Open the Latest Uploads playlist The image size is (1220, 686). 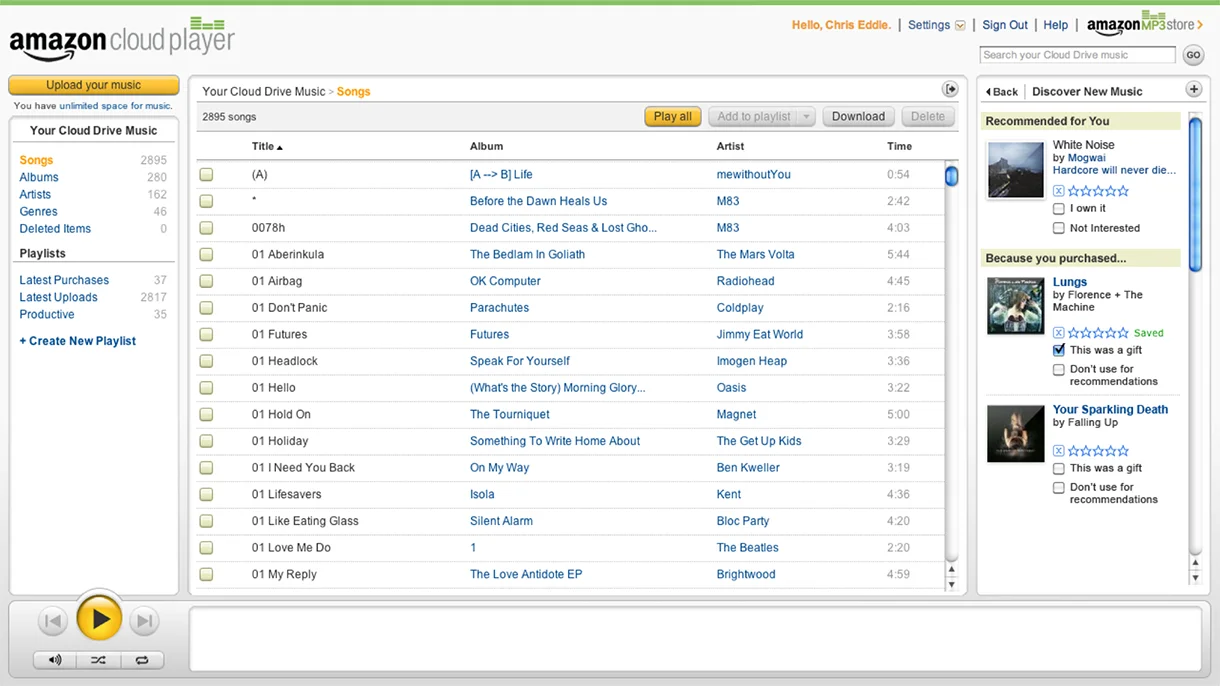point(58,297)
